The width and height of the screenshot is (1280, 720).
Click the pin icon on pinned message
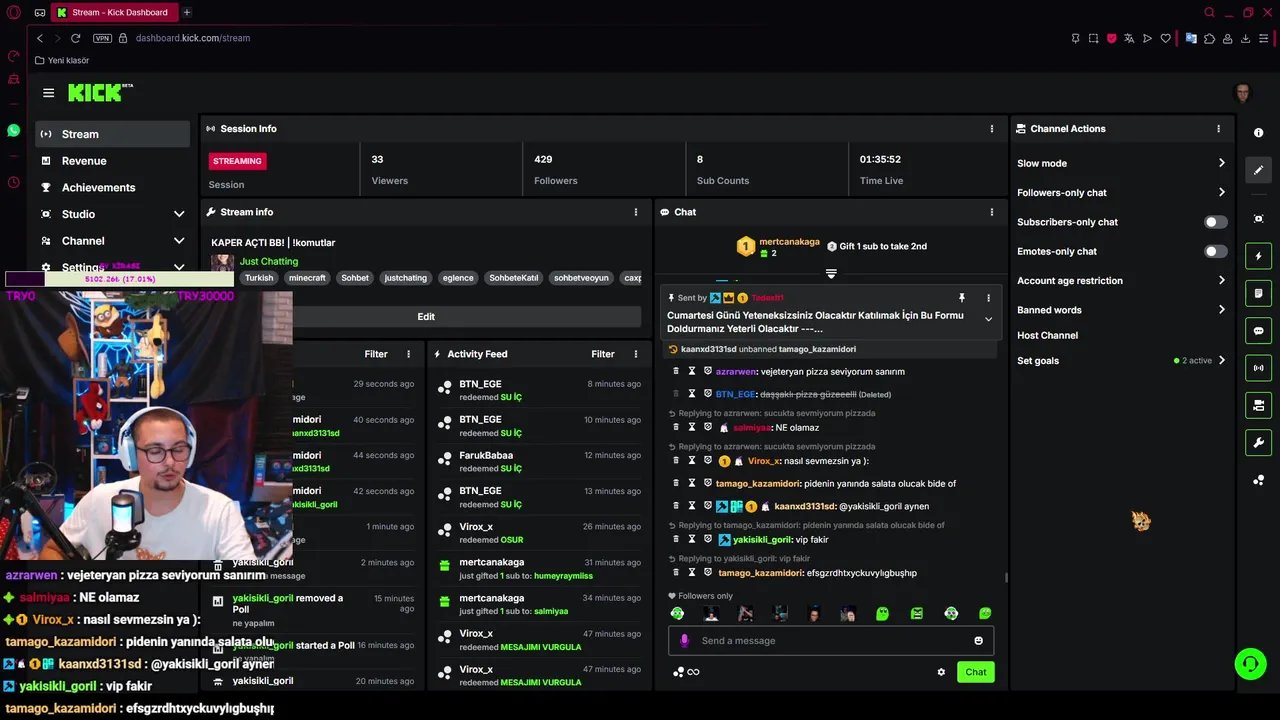coord(961,298)
